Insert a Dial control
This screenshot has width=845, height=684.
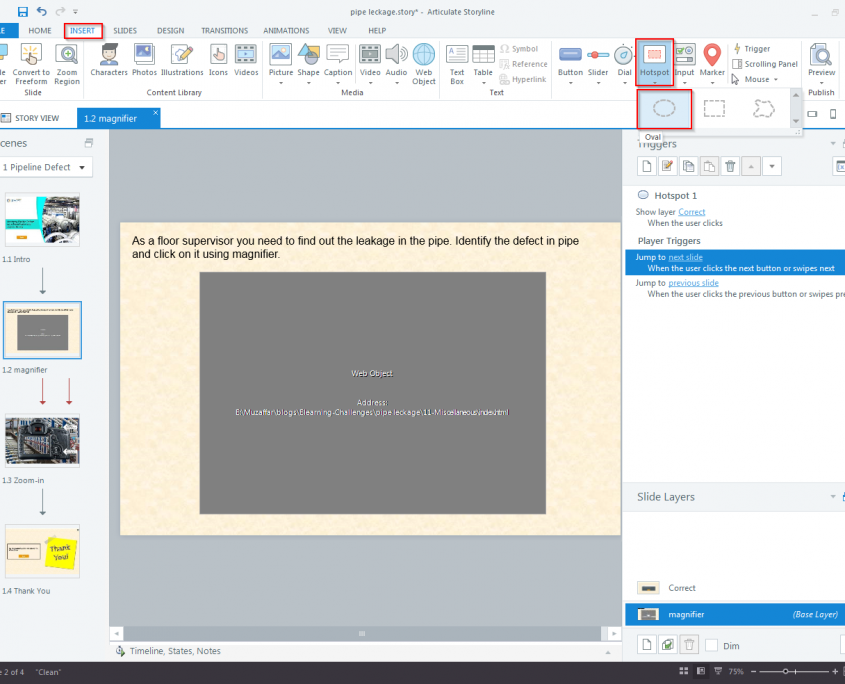[624, 60]
